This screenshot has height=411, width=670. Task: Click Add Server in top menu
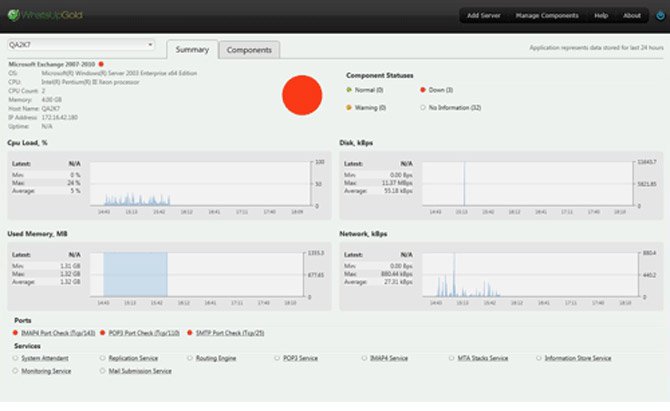tap(483, 15)
